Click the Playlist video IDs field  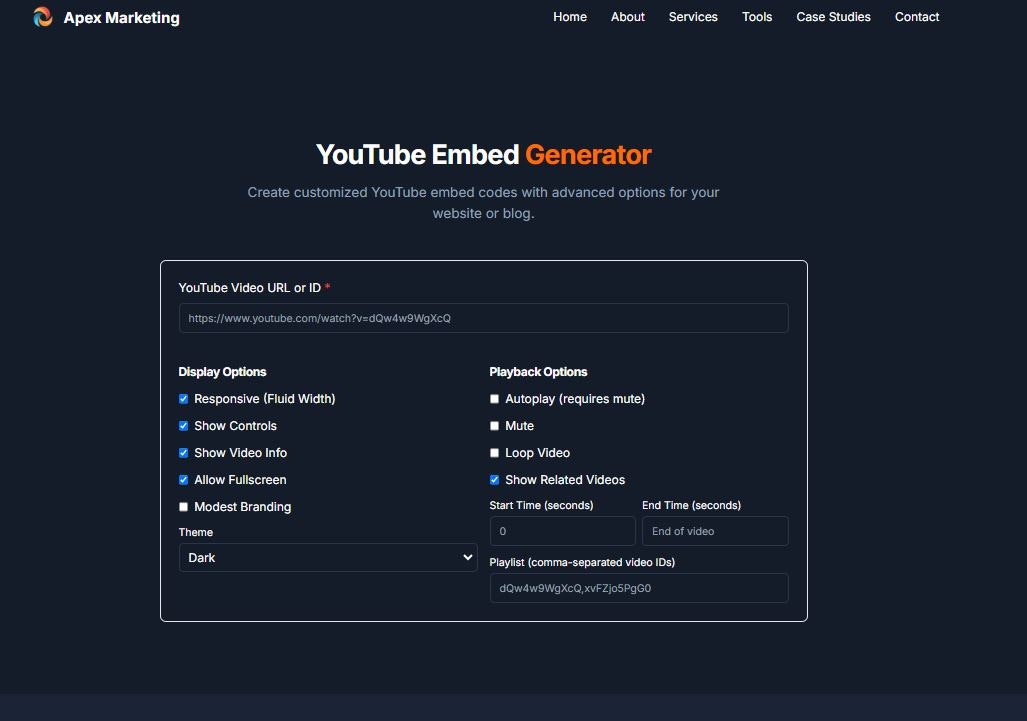point(638,588)
